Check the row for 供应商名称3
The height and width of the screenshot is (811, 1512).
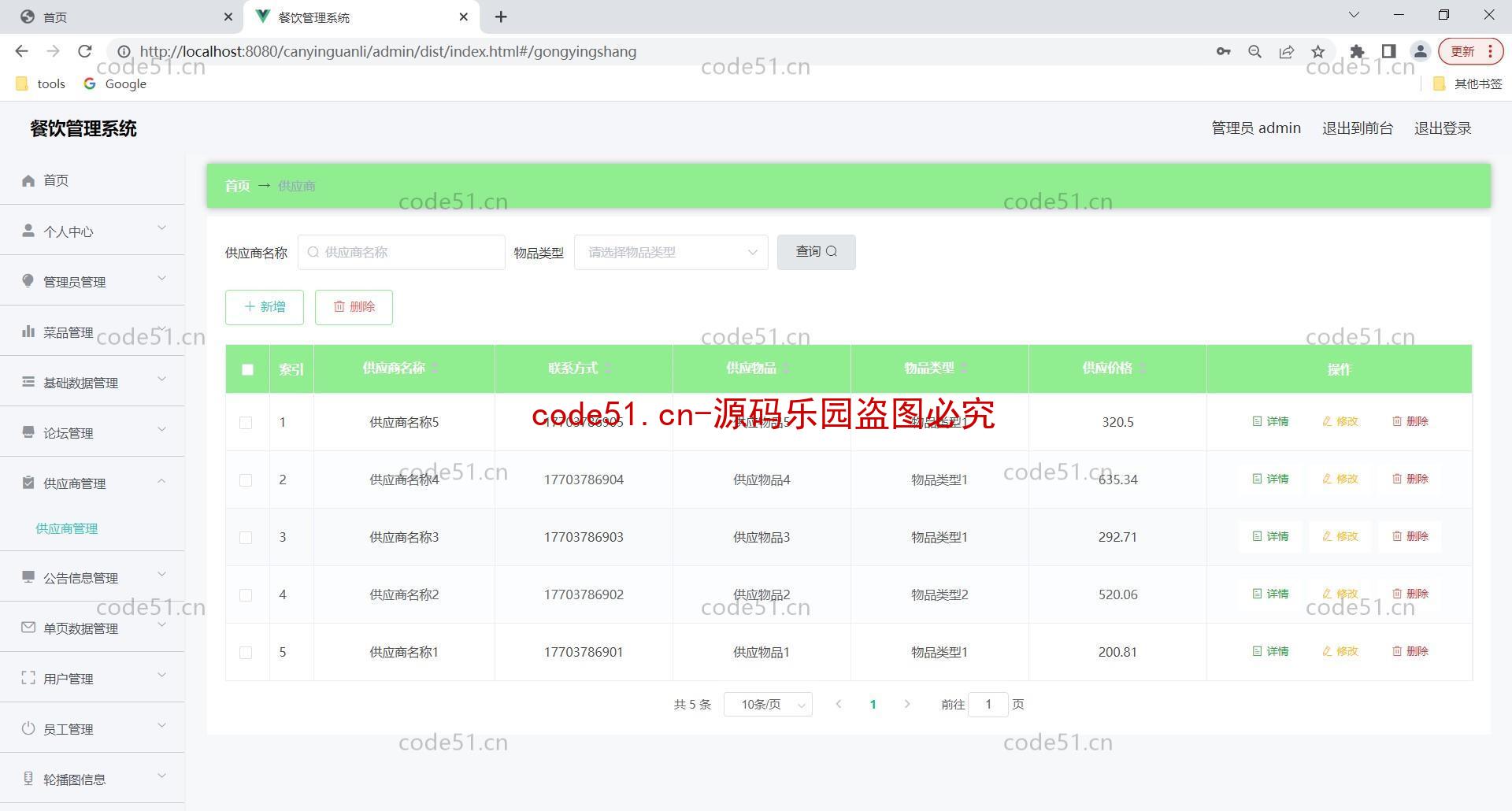click(246, 538)
